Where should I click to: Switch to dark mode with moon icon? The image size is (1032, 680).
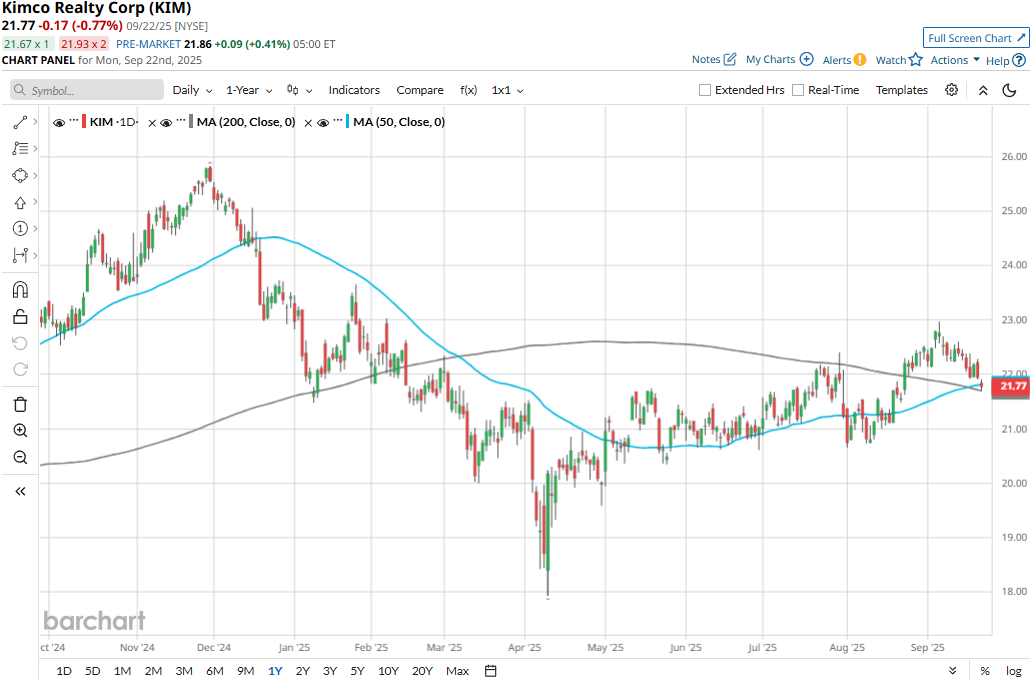tap(1009, 90)
